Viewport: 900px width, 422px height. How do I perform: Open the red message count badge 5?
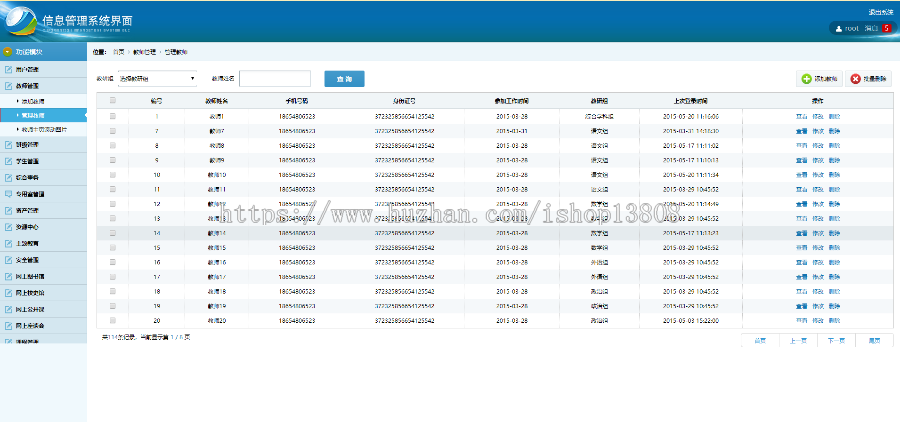click(x=887, y=28)
